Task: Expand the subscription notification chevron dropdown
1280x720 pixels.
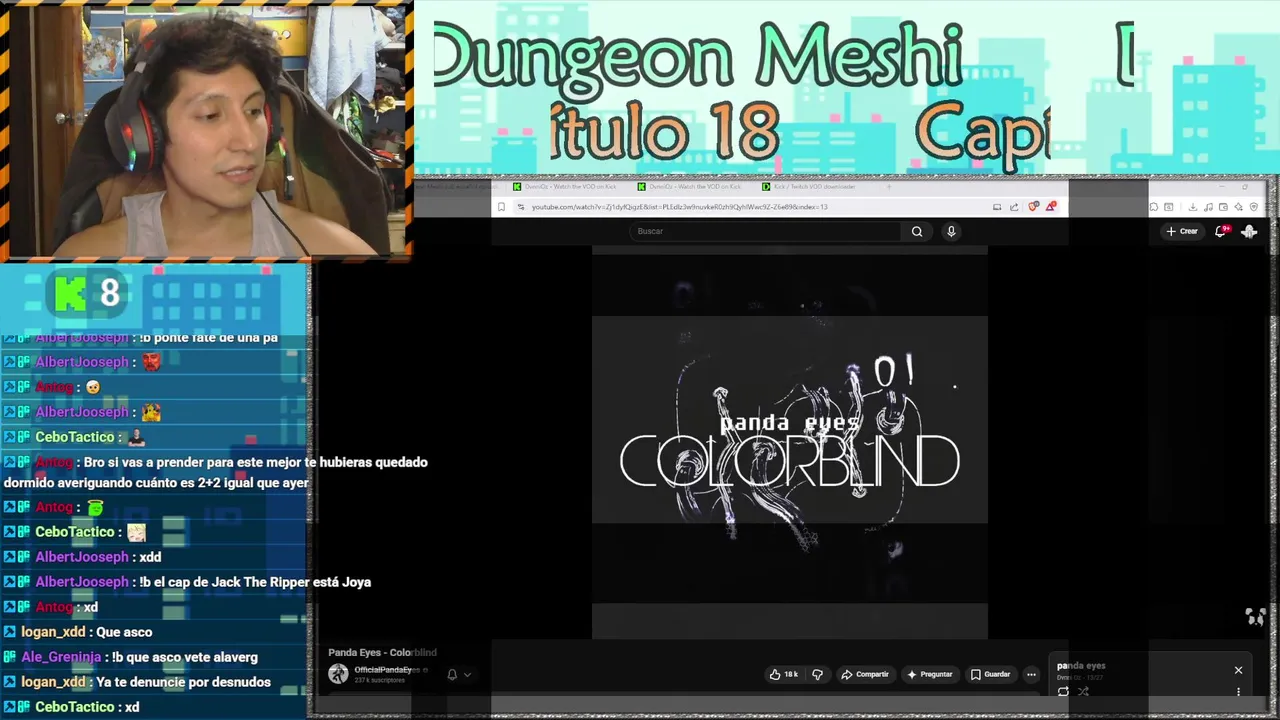Action: [467, 674]
